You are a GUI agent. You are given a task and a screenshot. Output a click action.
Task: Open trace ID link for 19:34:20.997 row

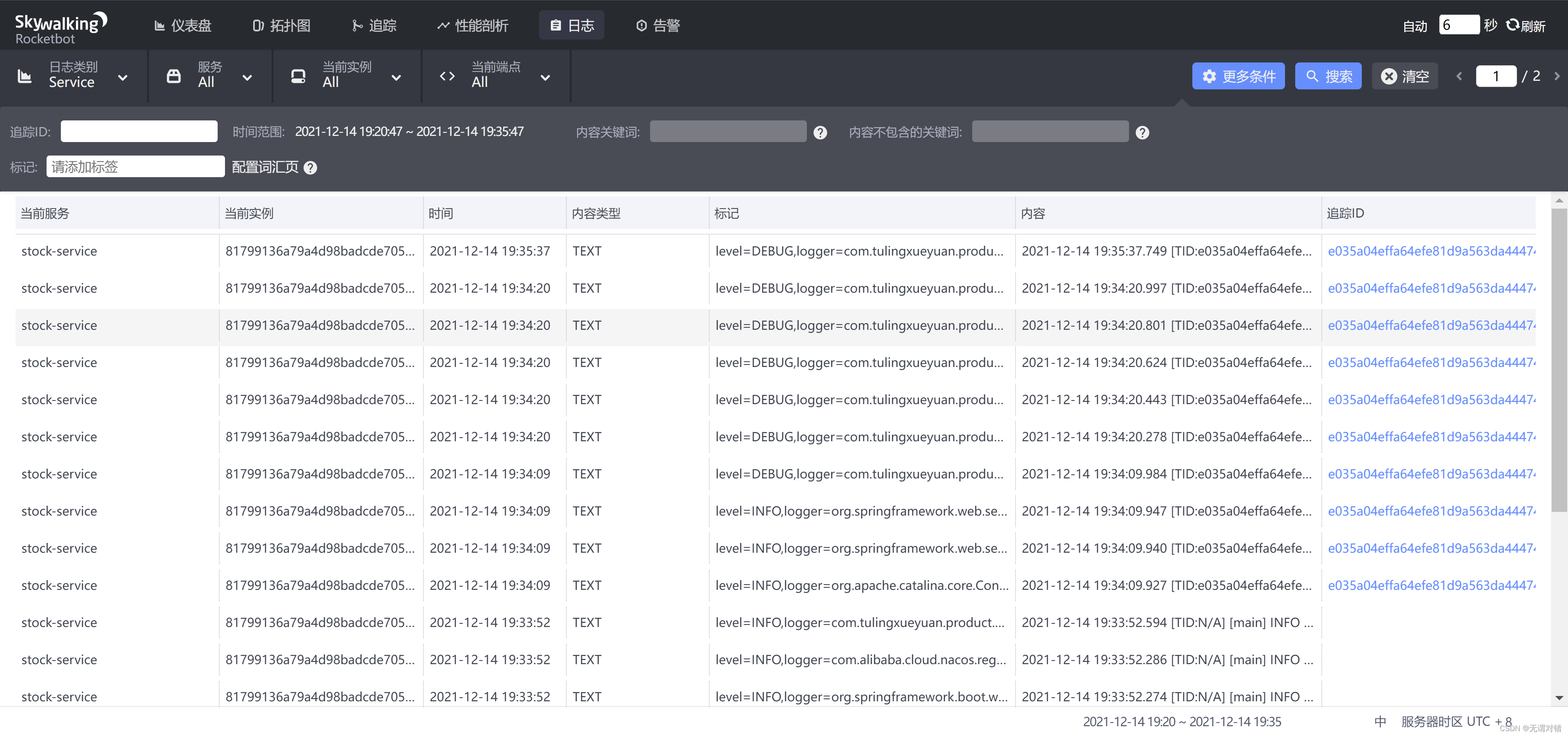1431,288
